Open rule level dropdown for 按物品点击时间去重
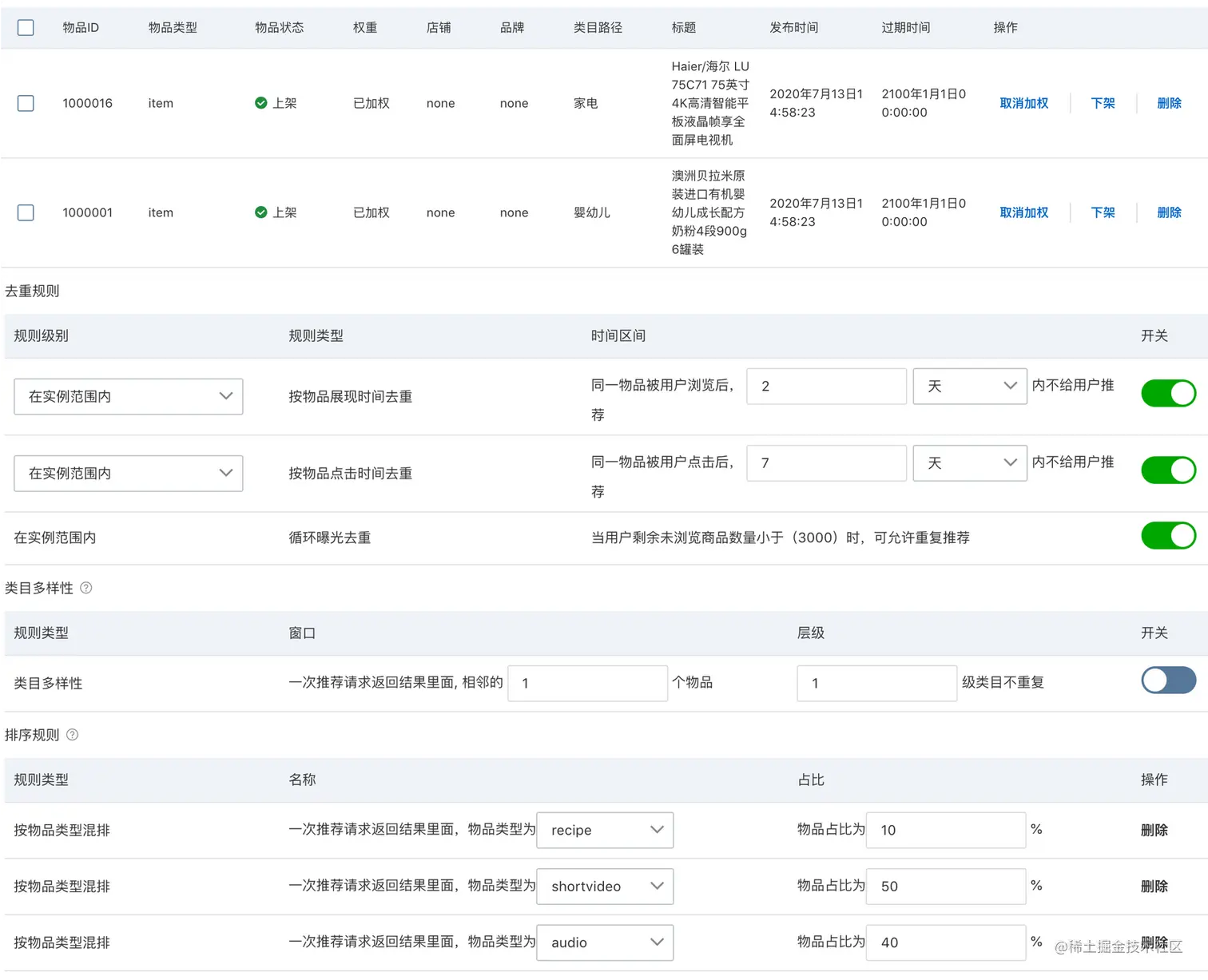 pos(129,473)
